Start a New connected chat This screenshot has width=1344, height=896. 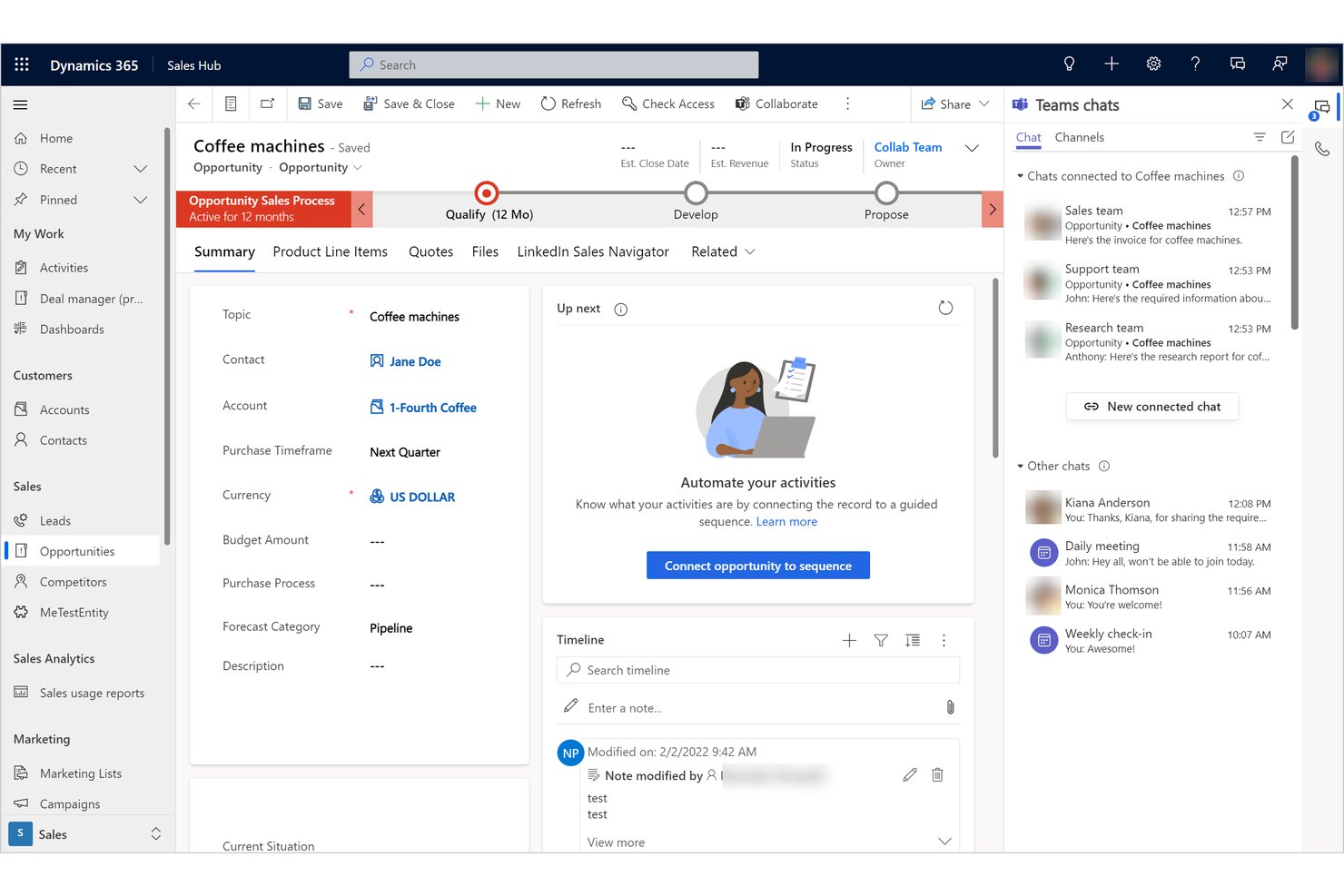point(1152,407)
